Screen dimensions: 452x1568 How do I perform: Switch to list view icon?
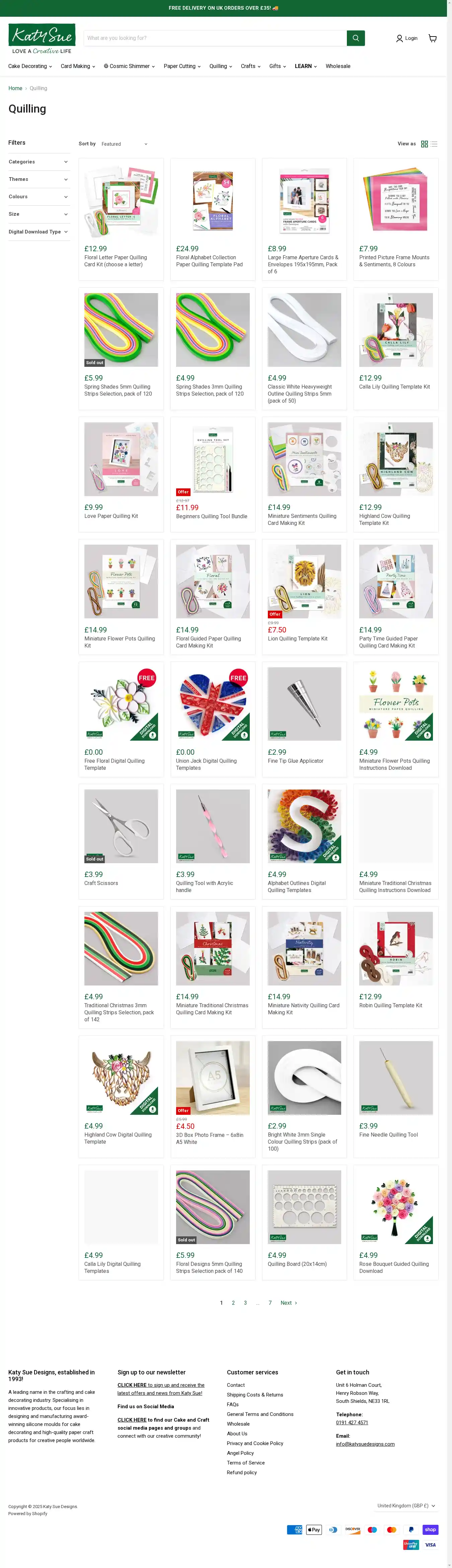[434, 144]
